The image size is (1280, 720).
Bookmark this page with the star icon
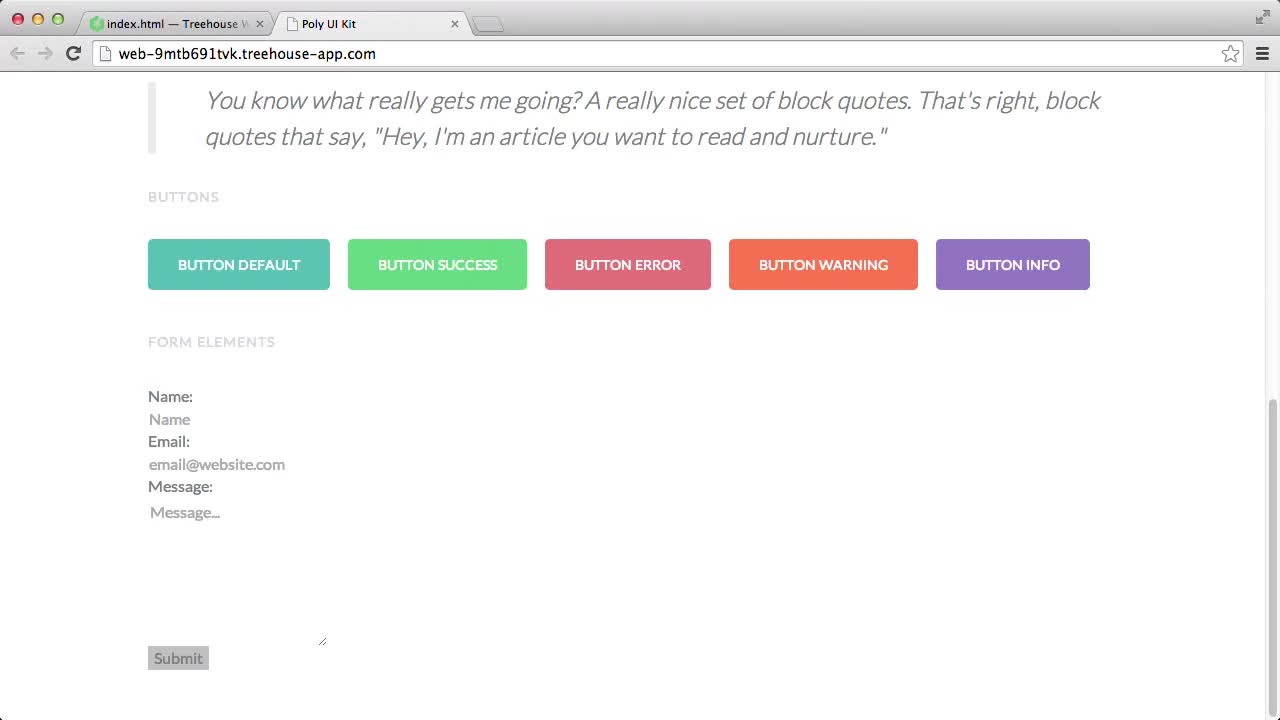click(1231, 53)
